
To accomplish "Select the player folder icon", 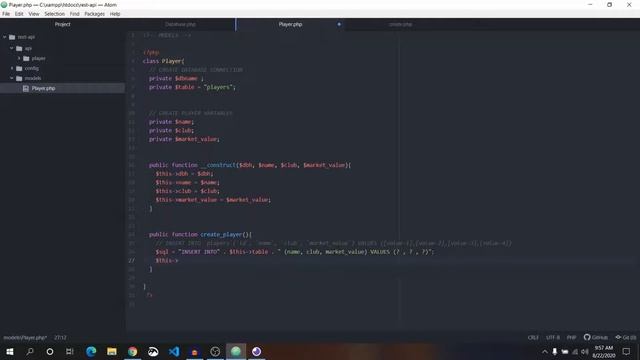I will (27, 58).
